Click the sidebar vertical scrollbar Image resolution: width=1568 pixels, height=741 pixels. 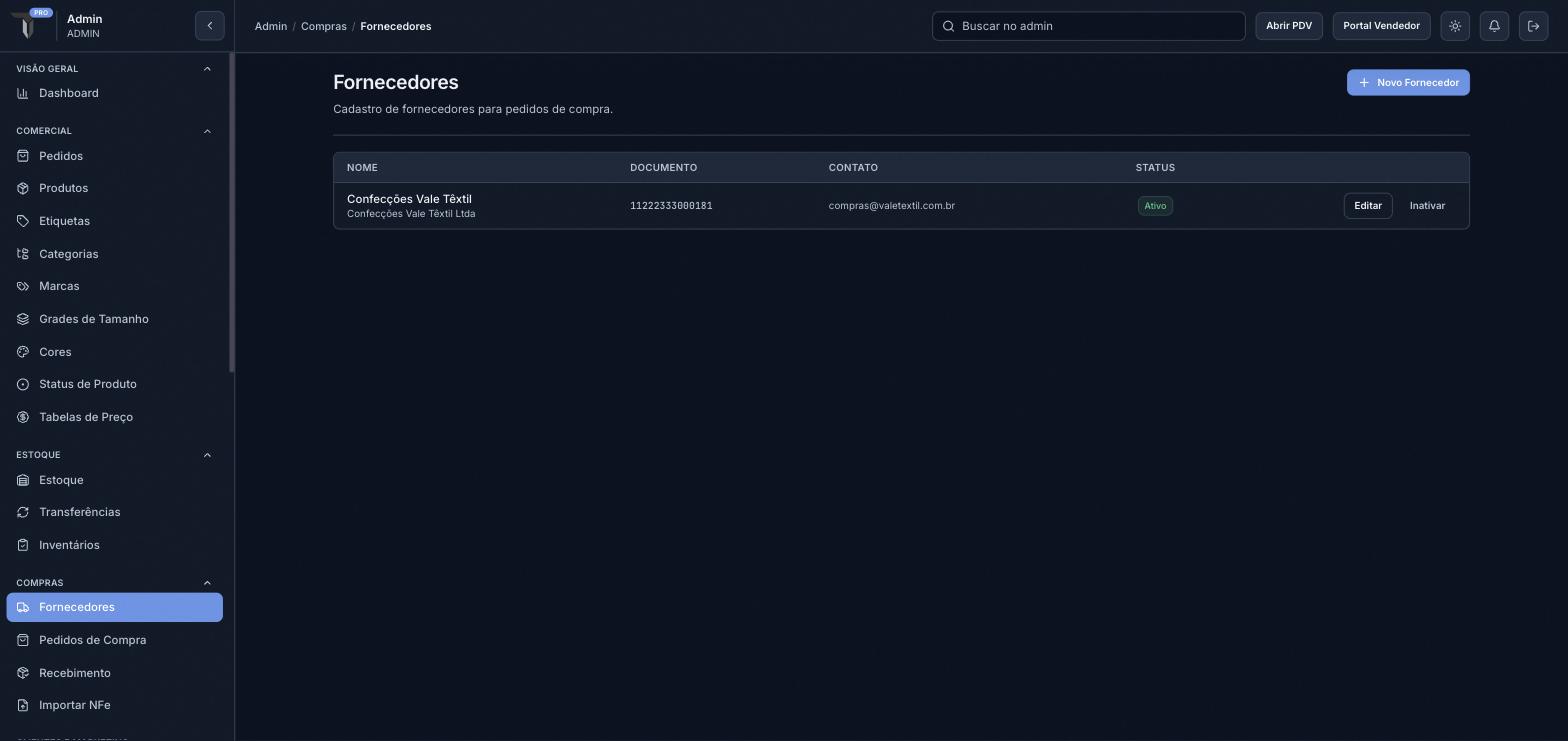pos(232,213)
